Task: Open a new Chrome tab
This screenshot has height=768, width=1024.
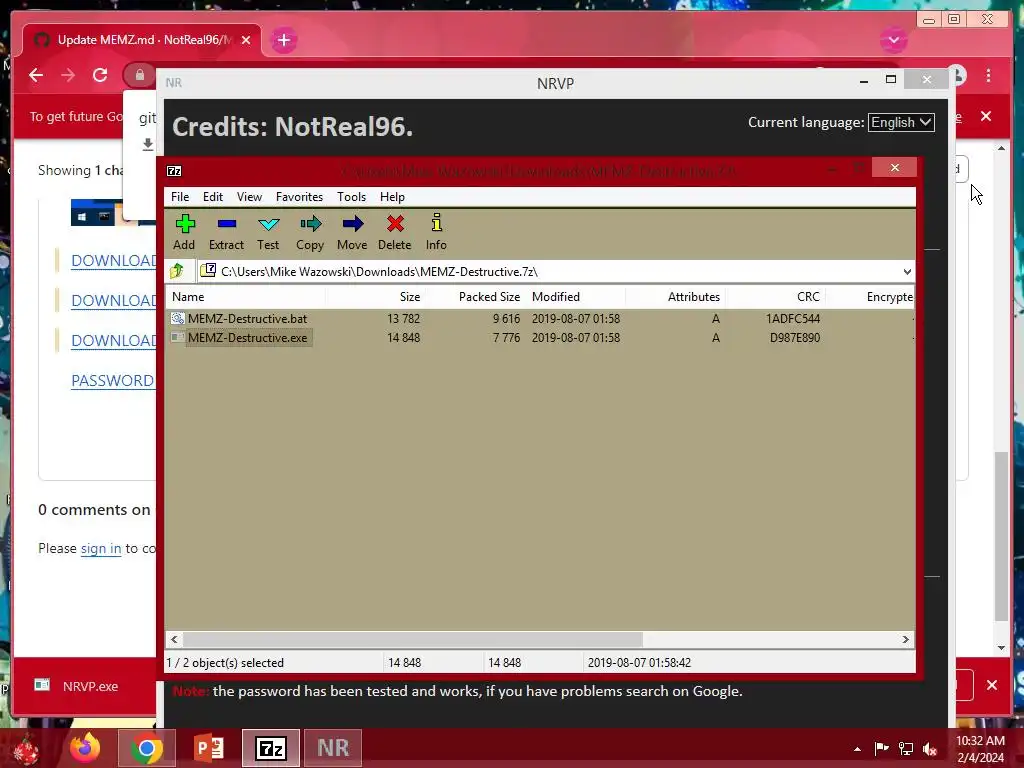Action: pyautogui.click(x=283, y=40)
